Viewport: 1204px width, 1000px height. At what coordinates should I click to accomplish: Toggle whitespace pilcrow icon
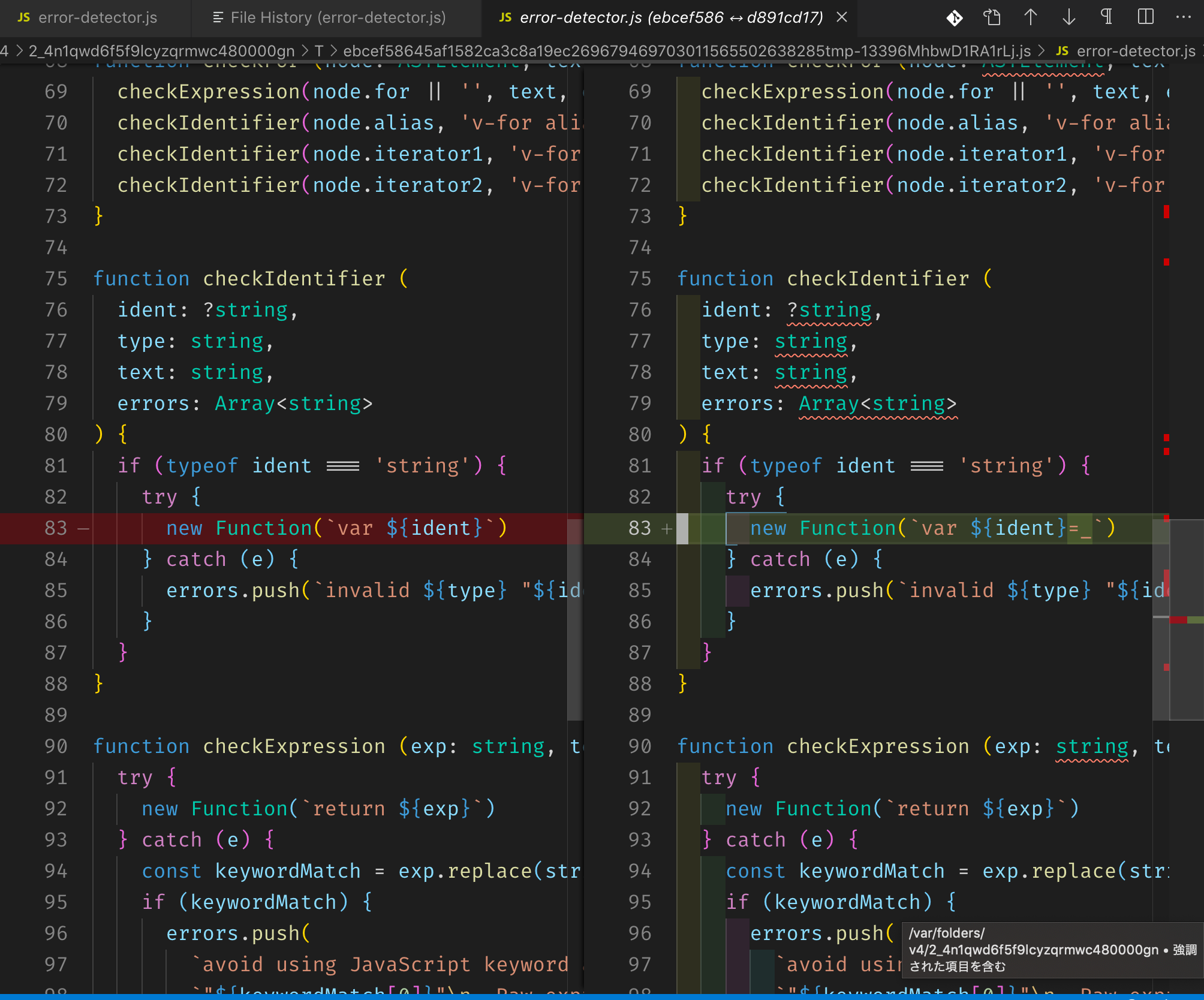pyautogui.click(x=1107, y=17)
